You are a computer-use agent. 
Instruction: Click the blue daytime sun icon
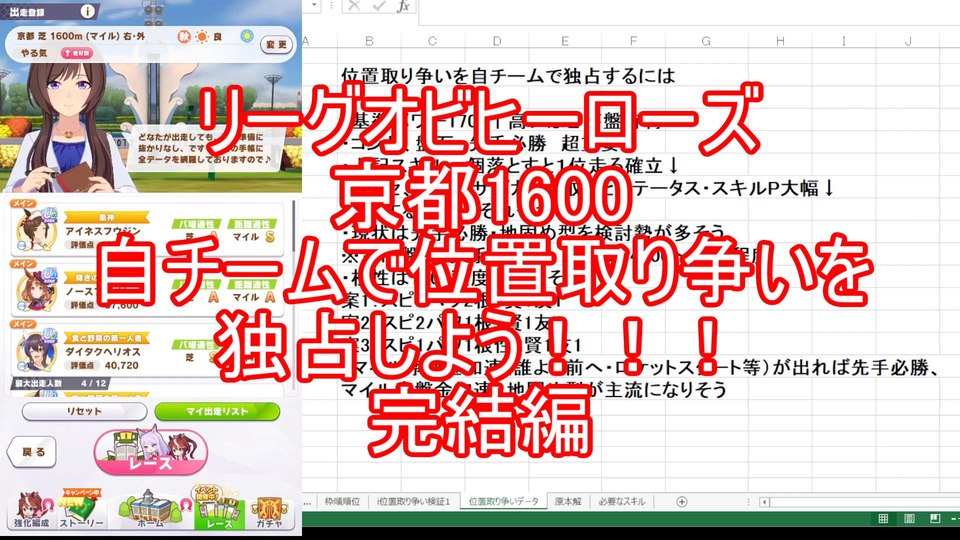pos(247,36)
